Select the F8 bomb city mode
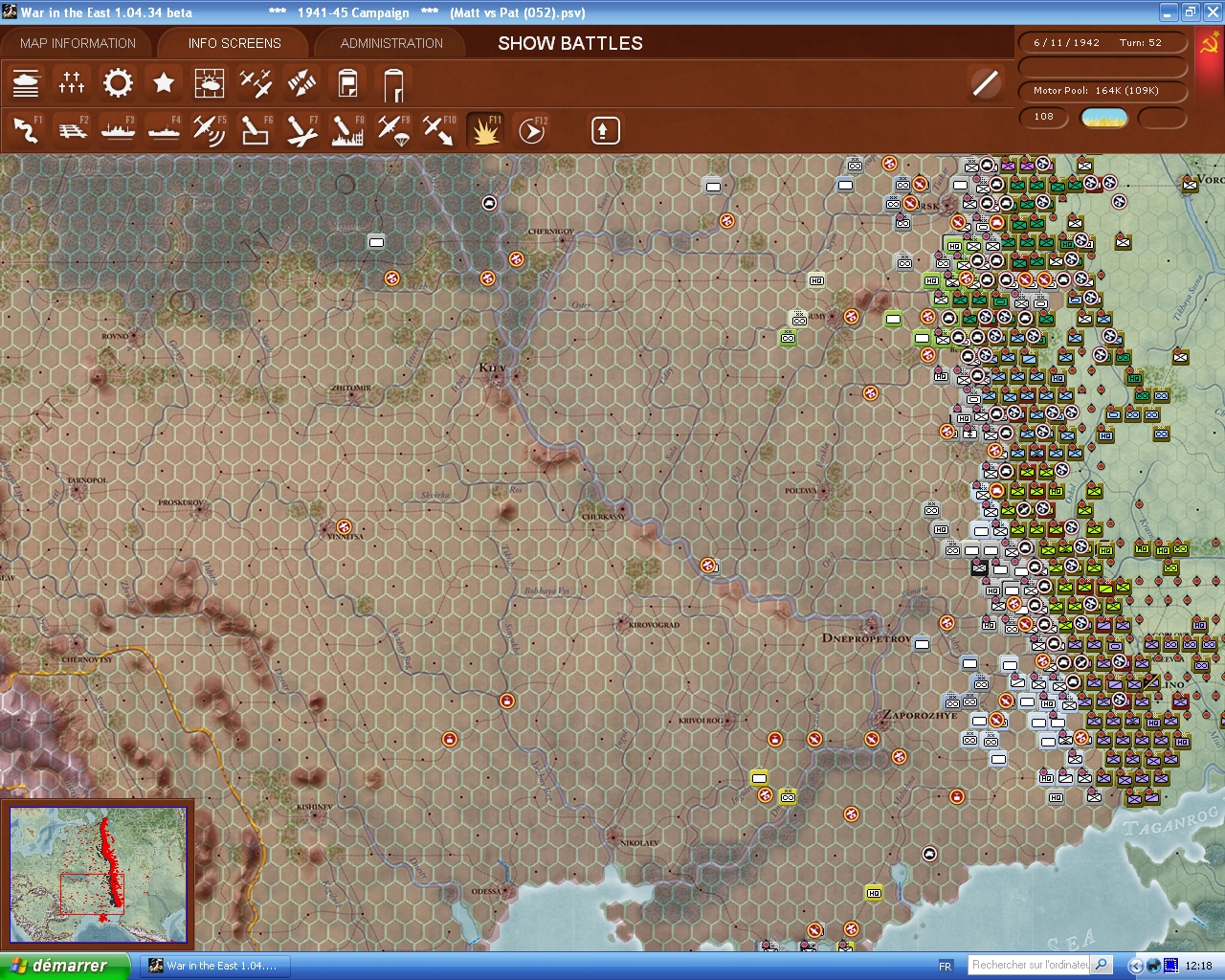The height and width of the screenshot is (980, 1225). (x=347, y=130)
